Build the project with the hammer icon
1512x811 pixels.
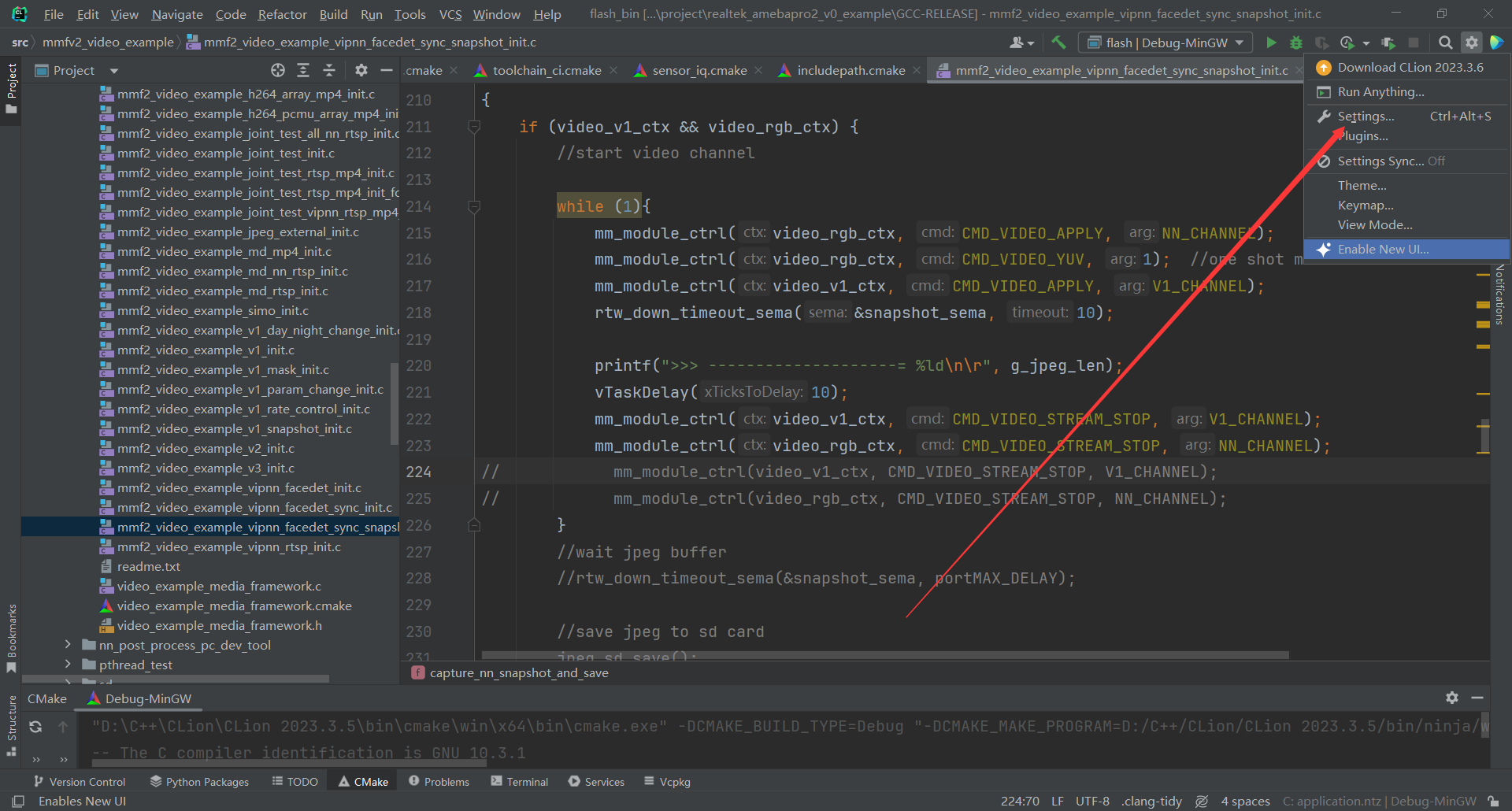(1058, 43)
